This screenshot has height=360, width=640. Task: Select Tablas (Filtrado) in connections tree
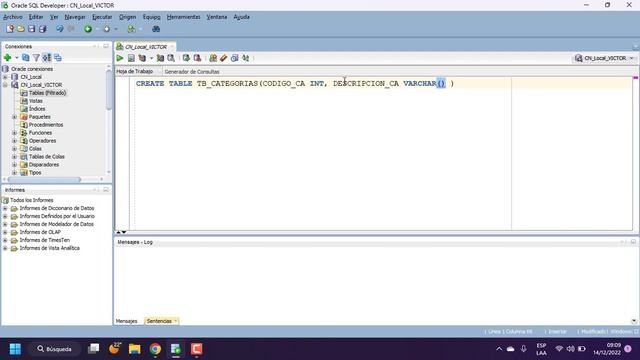(47, 93)
